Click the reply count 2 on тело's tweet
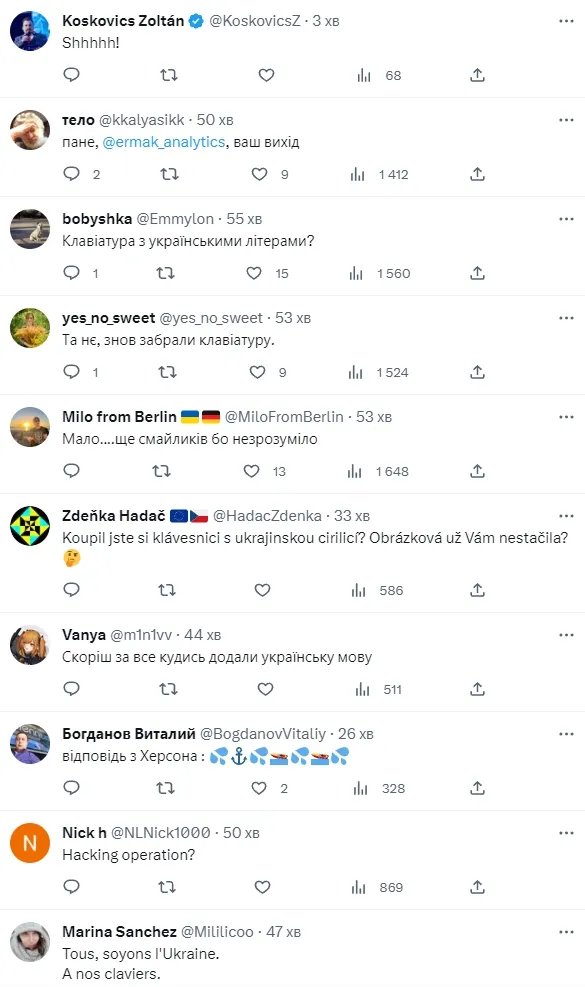Viewport: 585px width, 987px height. tap(90, 174)
